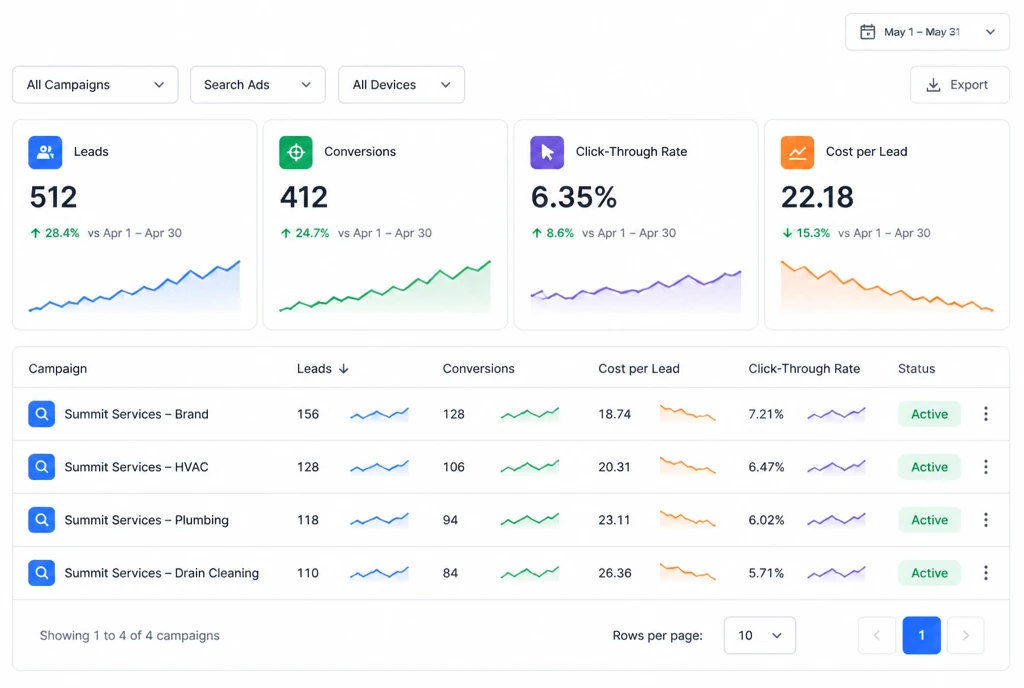1024x688 pixels.
Task: Click the green Conversions target icon
Action: [x=296, y=152]
